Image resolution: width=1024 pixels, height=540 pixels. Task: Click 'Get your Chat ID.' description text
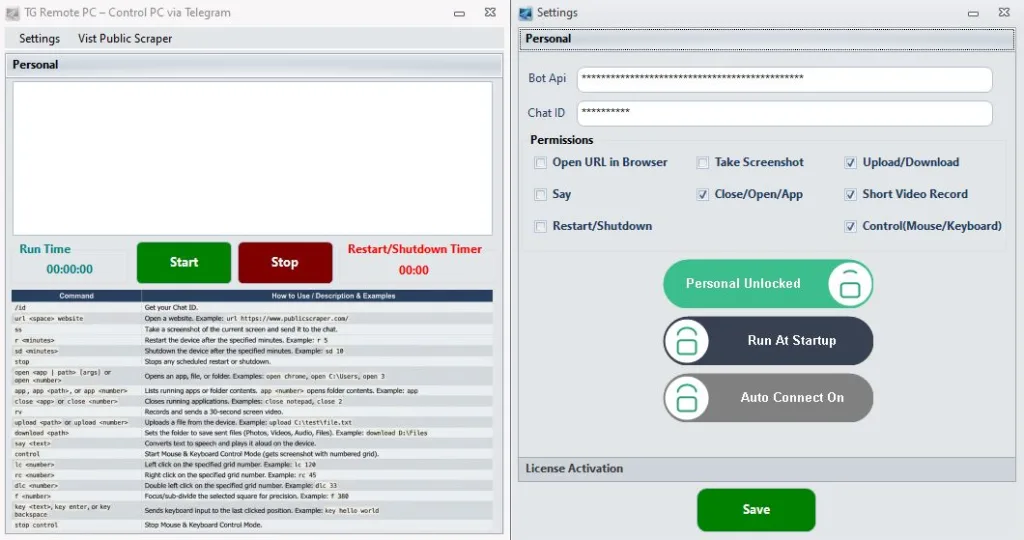click(171, 308)
